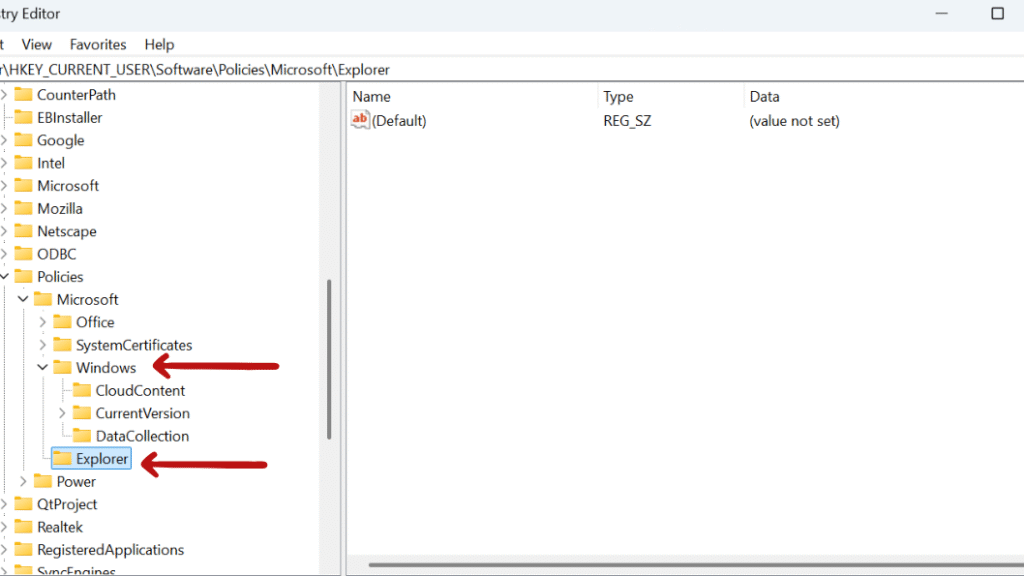Select the ODBC key folder icon
Viewport: 1024px width, 576px height.
tap(24, 254)
